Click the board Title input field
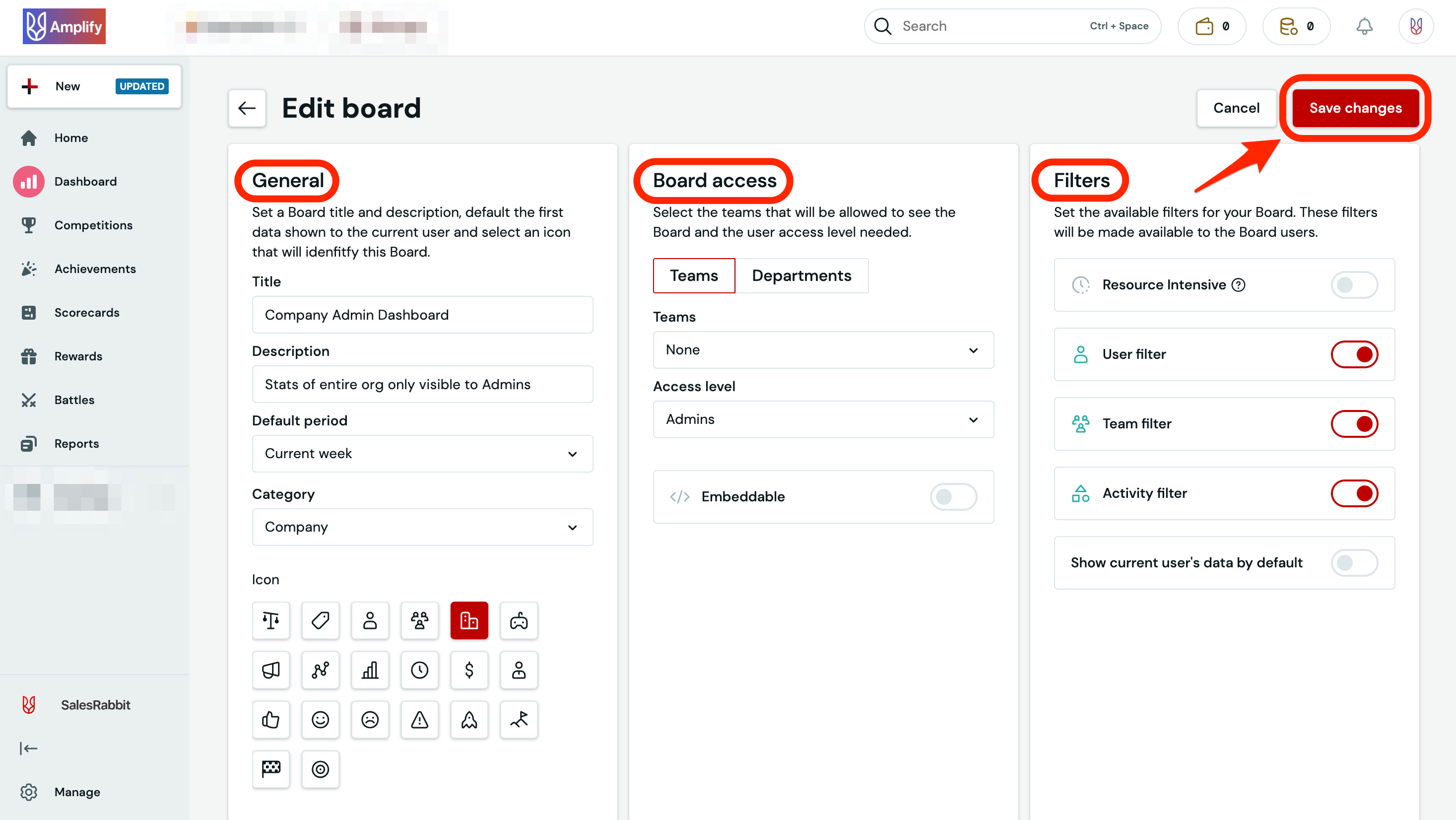Image resolution: width=1456 pixels, height=820 pixels. pyautogui.click(x=422, y=315)
